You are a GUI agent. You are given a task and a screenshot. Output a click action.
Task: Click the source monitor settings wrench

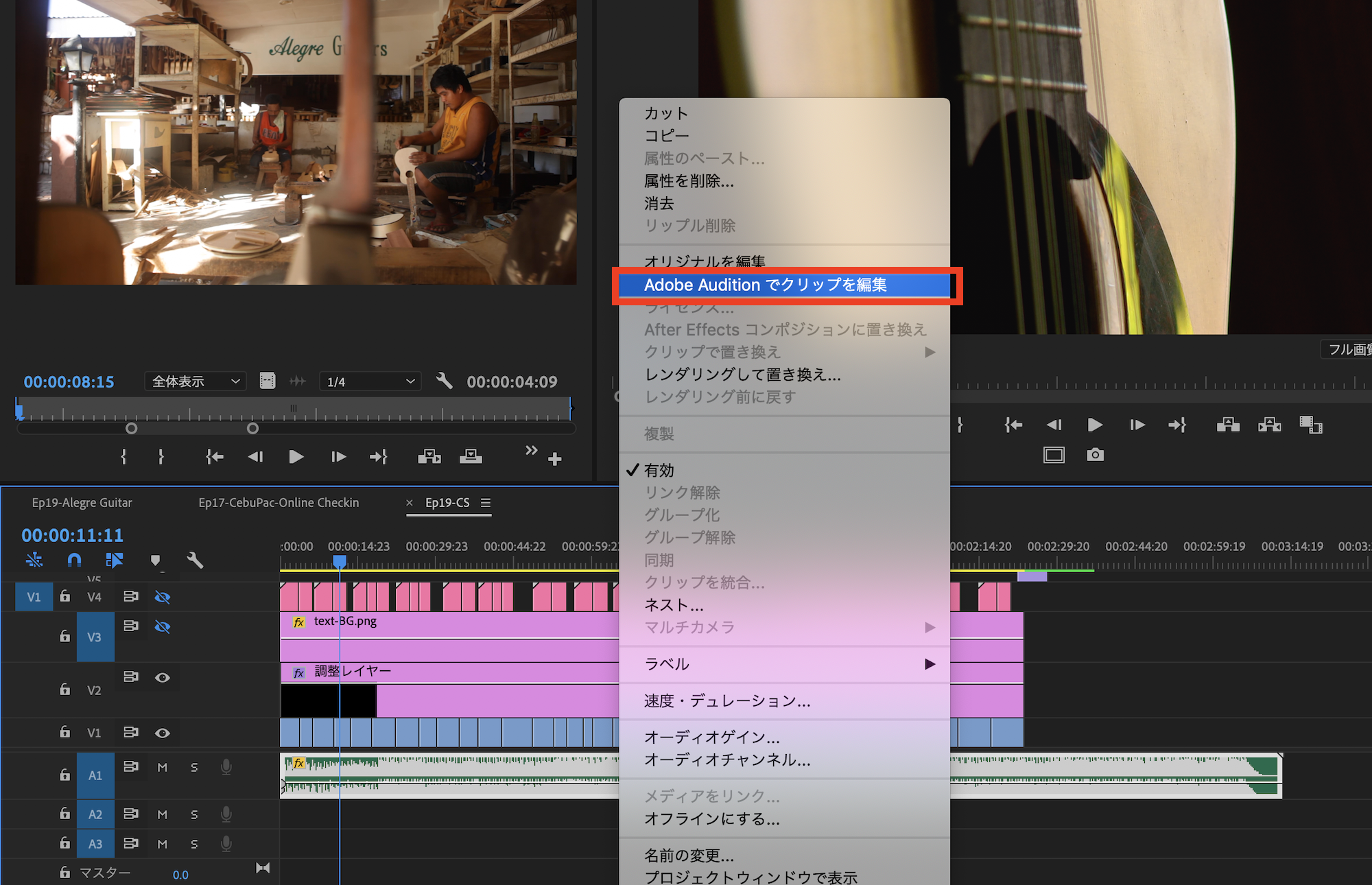tap(444, 381)
